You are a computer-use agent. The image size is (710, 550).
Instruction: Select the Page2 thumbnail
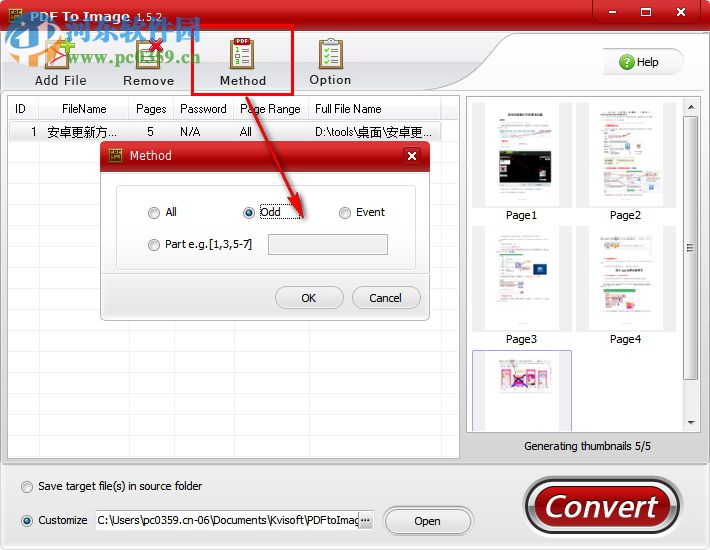626,155
